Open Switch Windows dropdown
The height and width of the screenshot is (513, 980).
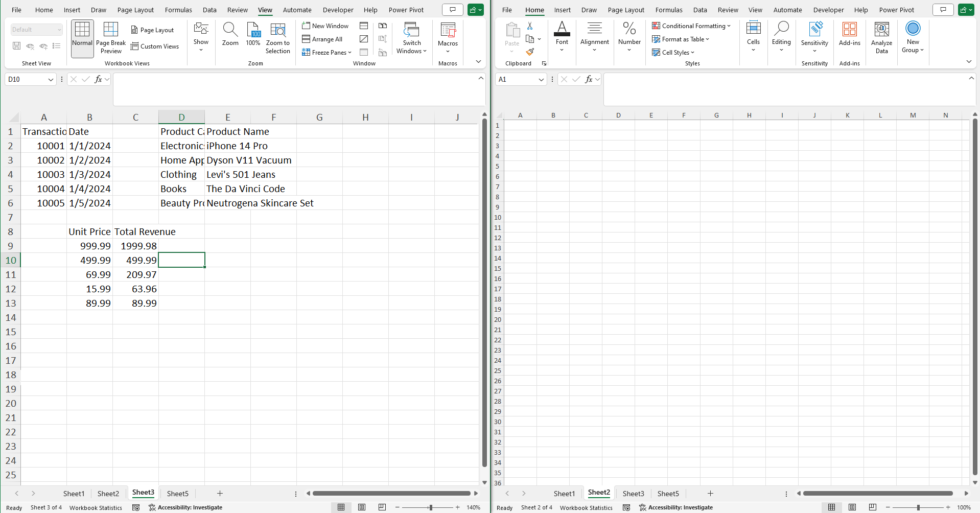(411, 37)
